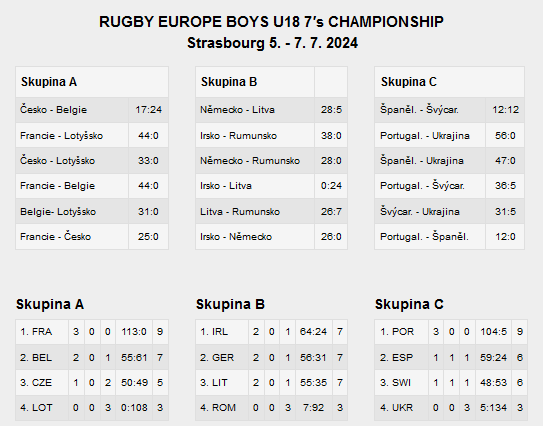Click the Irsko - Litva score 0:24
The width and height of the screenshot is (543, 426).
click(x=331, y=186)
